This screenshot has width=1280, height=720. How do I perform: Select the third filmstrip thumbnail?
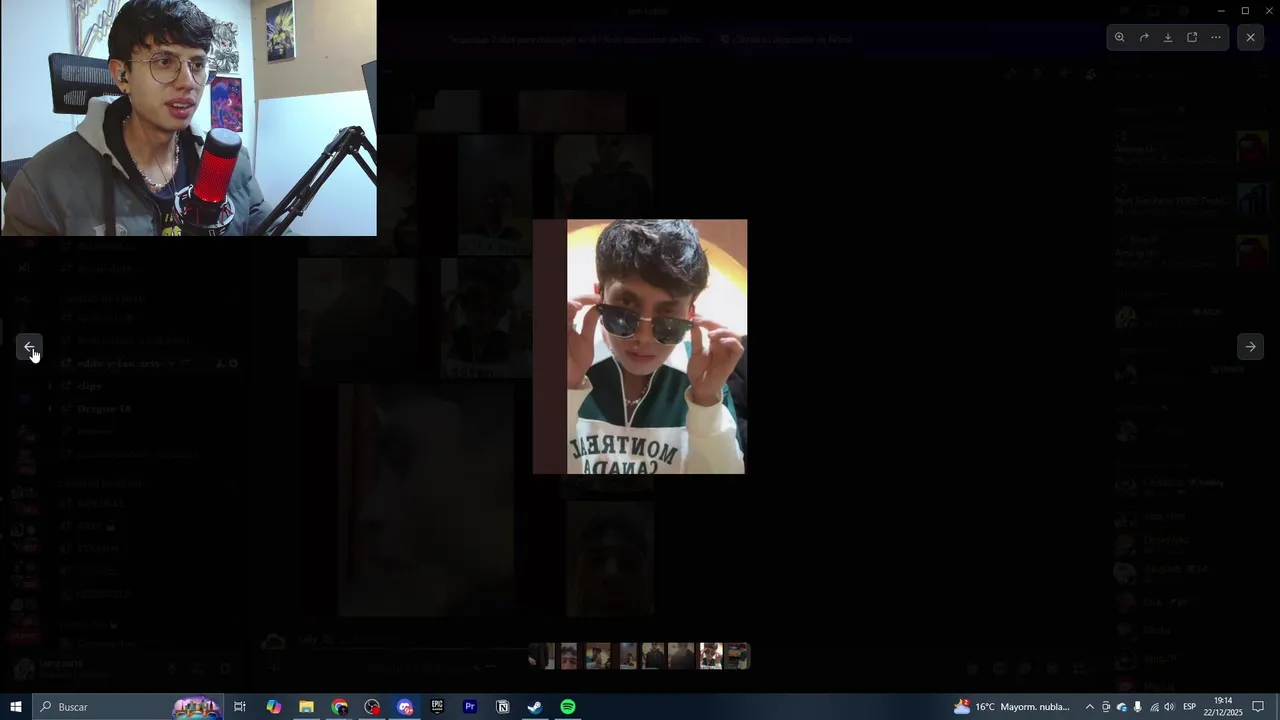pos(598,656)
